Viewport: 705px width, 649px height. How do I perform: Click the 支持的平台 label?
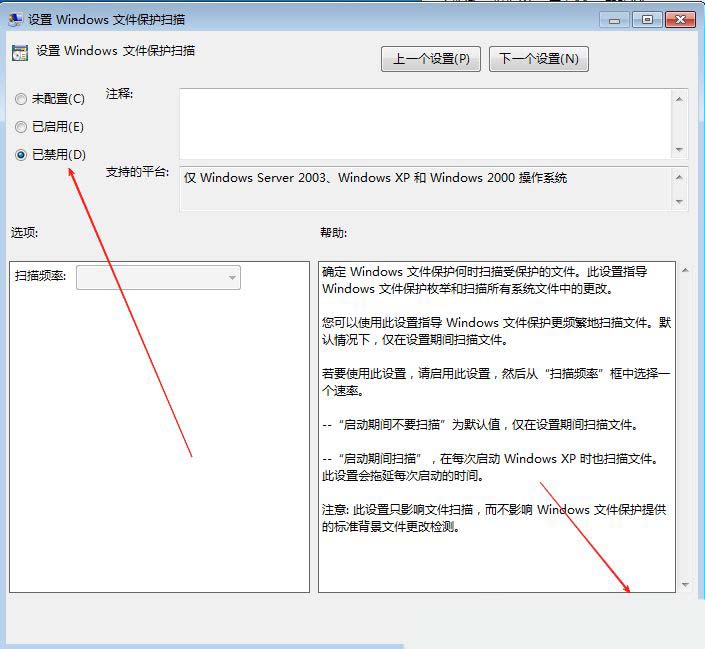(x=137, y=172)
